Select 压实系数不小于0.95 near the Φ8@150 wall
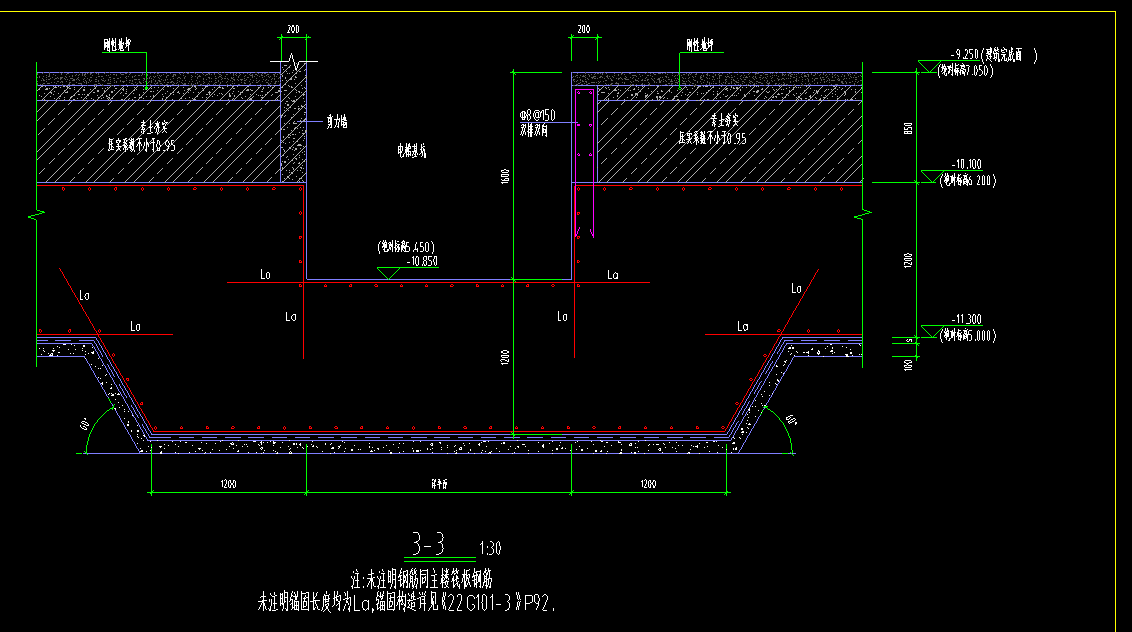This screenshot has width=1132, height=632. click(713, 138)
